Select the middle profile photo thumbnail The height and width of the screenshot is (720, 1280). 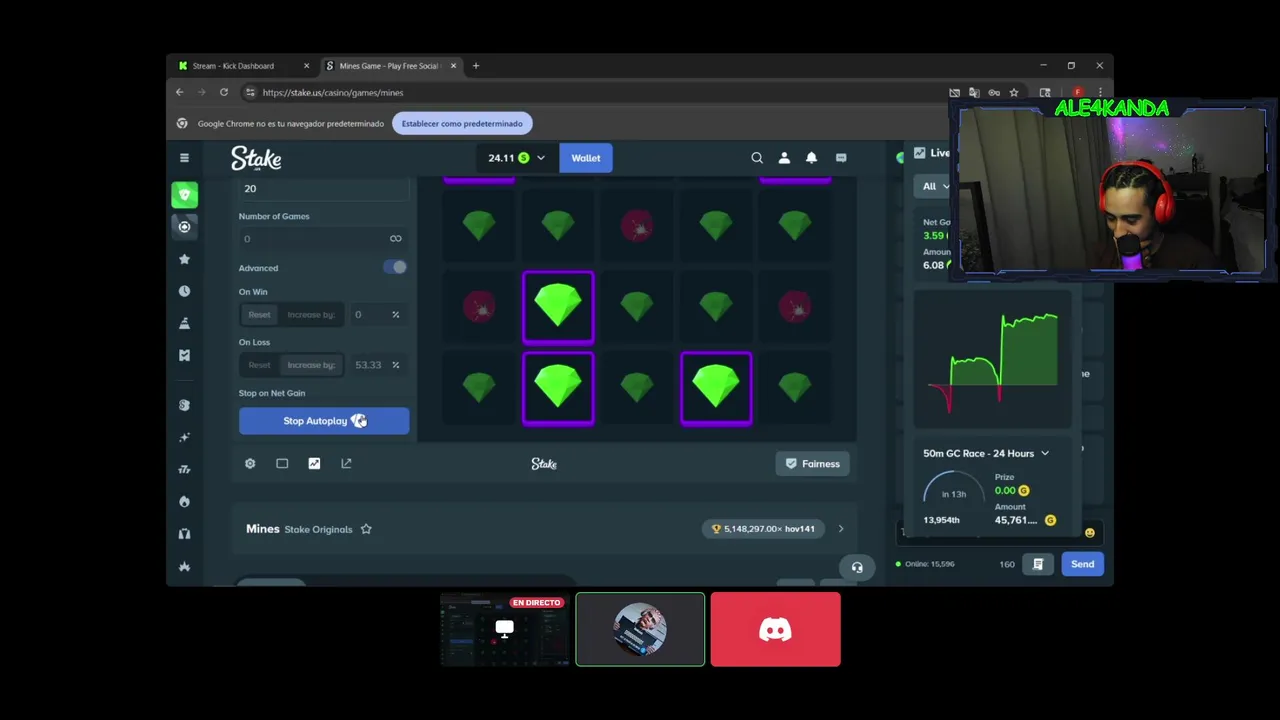point(640,629)
